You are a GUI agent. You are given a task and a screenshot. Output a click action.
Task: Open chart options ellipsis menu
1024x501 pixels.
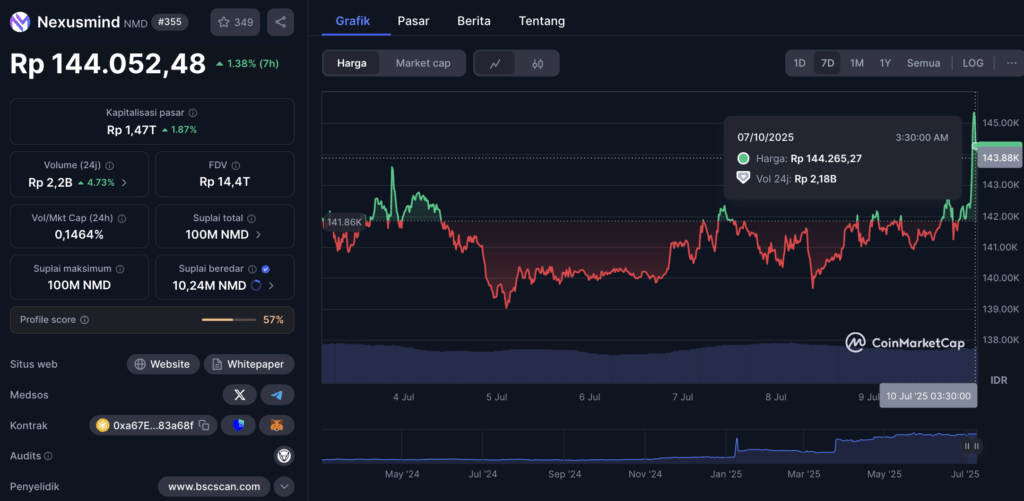[1012, 63]
